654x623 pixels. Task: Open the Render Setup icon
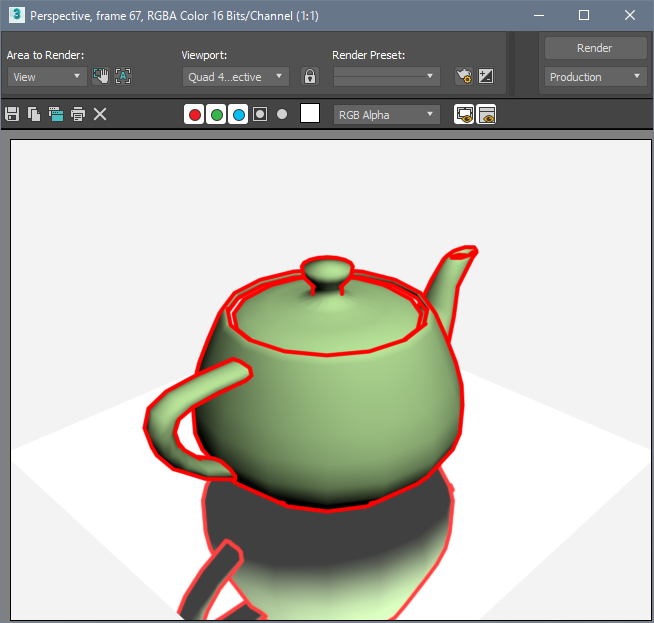click(x=463, y=76)
